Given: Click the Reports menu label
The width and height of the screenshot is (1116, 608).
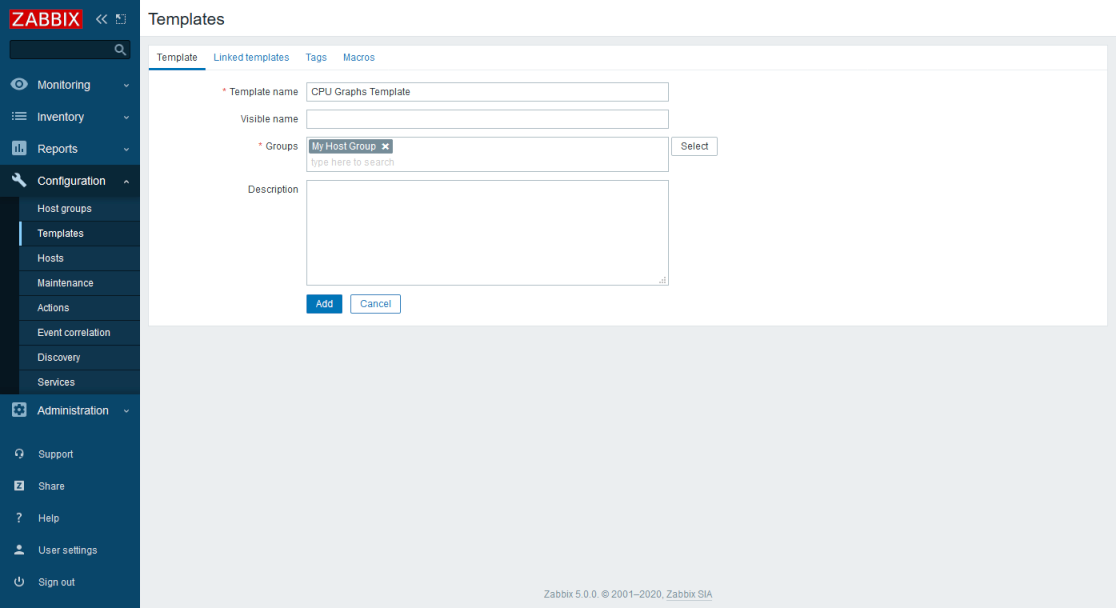Looking at the screenshot, I should pyautogui.click(x=58, y=149).
